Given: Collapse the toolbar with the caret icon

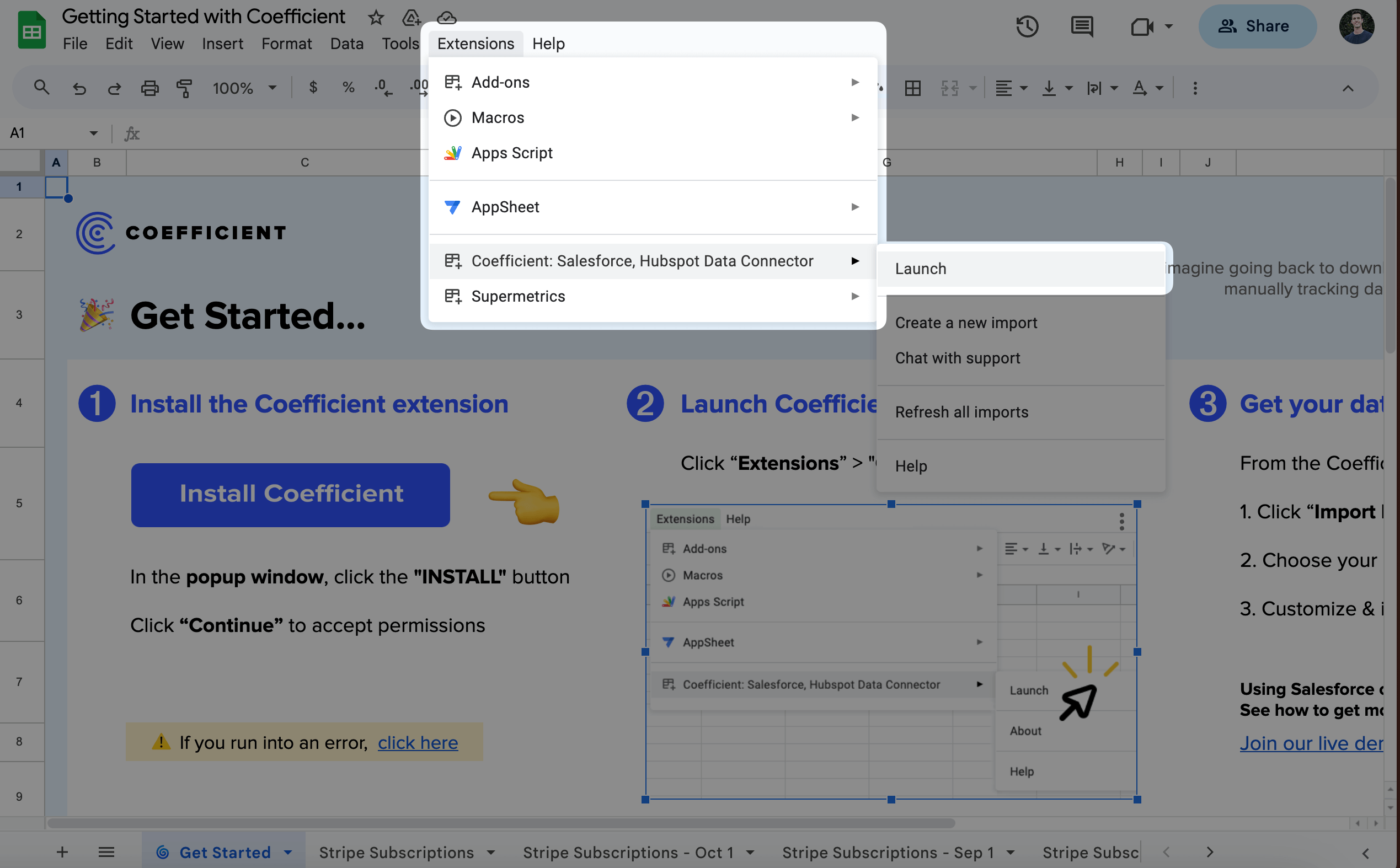Looking at the screenshot, I should [1348, 88].
